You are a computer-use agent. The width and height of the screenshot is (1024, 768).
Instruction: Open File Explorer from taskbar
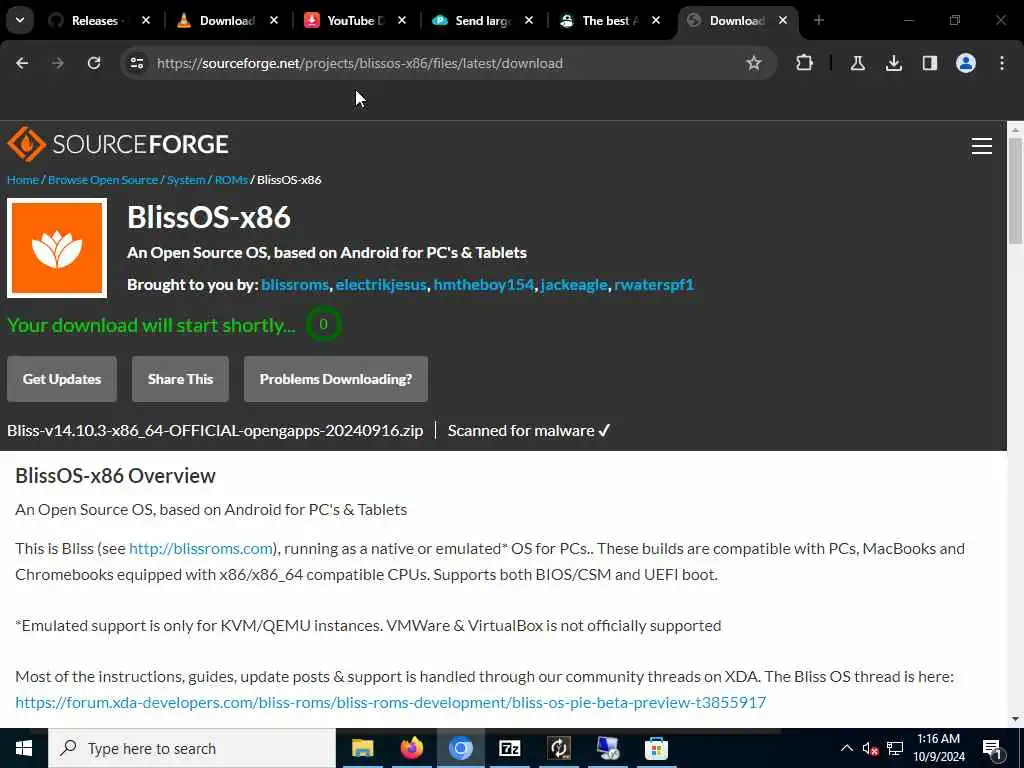(x=362, y=748)
